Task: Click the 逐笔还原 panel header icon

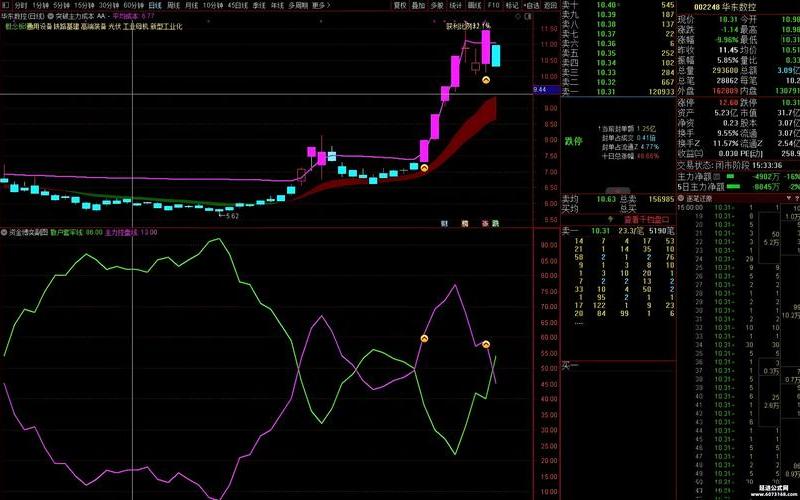Action: coord(679,198)
